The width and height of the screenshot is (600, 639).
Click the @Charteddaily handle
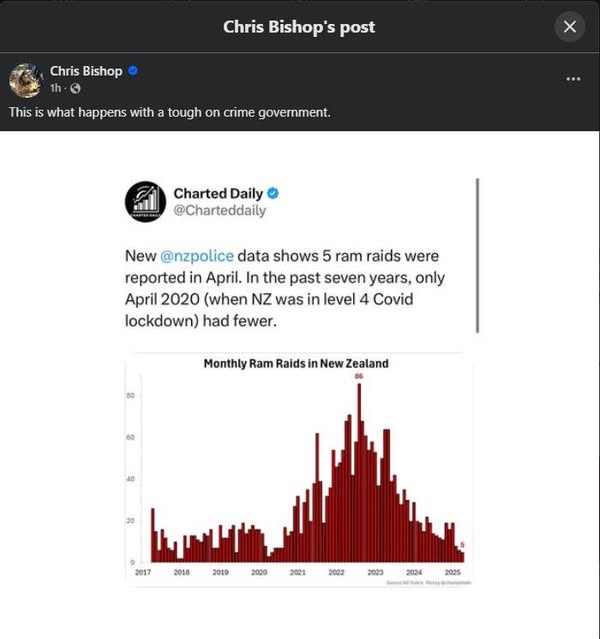tap(220, 210)
